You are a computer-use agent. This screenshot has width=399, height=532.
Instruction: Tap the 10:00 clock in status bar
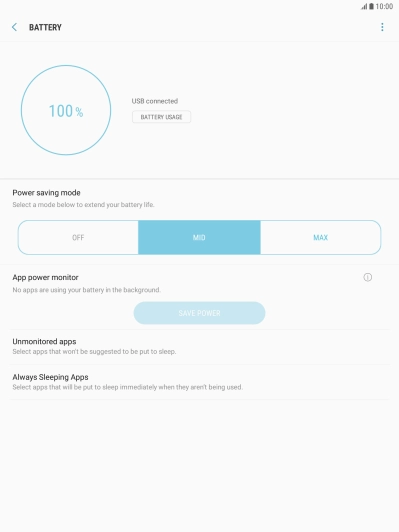tap(384, 6)
